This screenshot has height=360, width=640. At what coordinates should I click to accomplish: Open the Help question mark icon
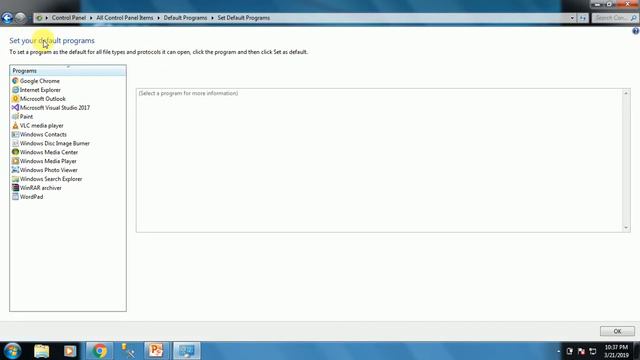pos(636,31)
